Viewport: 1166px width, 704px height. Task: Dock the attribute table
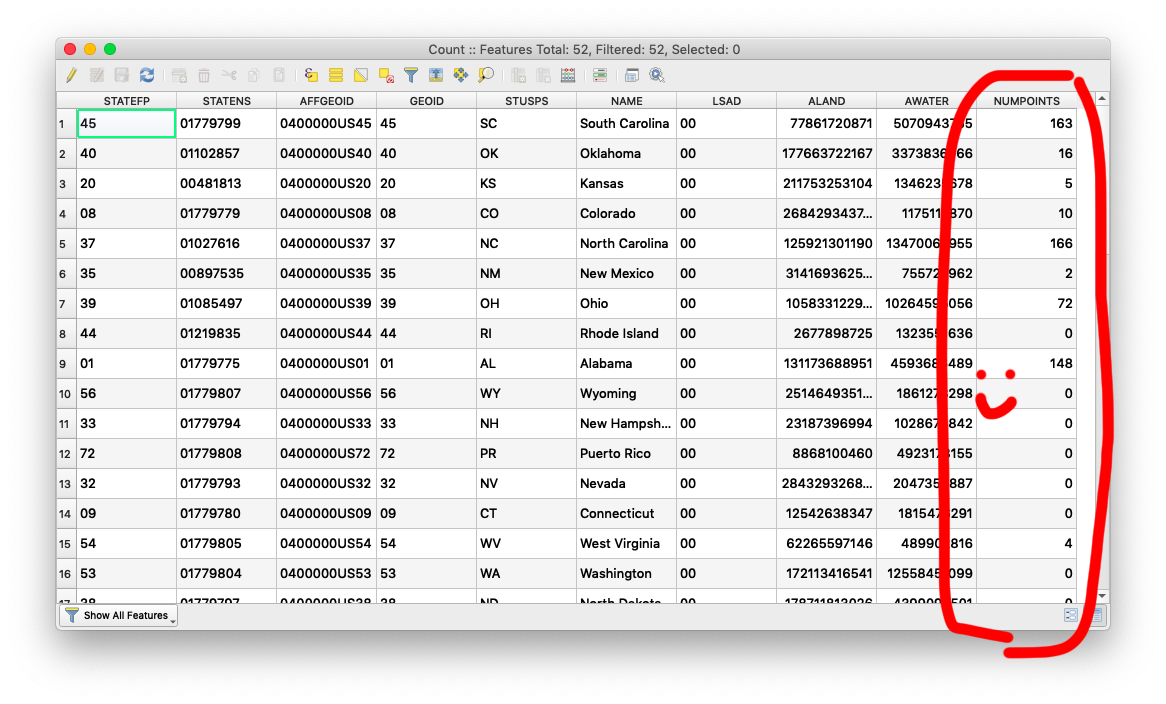coord(631,75)
